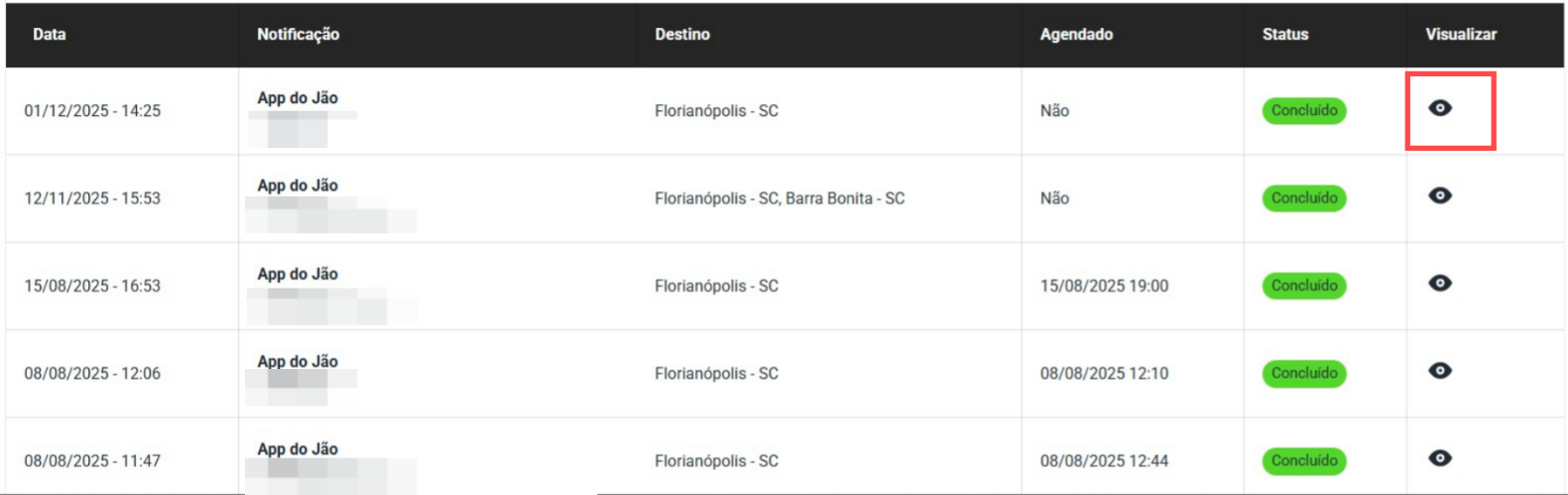The image size is (1568, 495).
Task: Open eye icon for 12/11/2025 notification
Action: [x=1440, y=195]
